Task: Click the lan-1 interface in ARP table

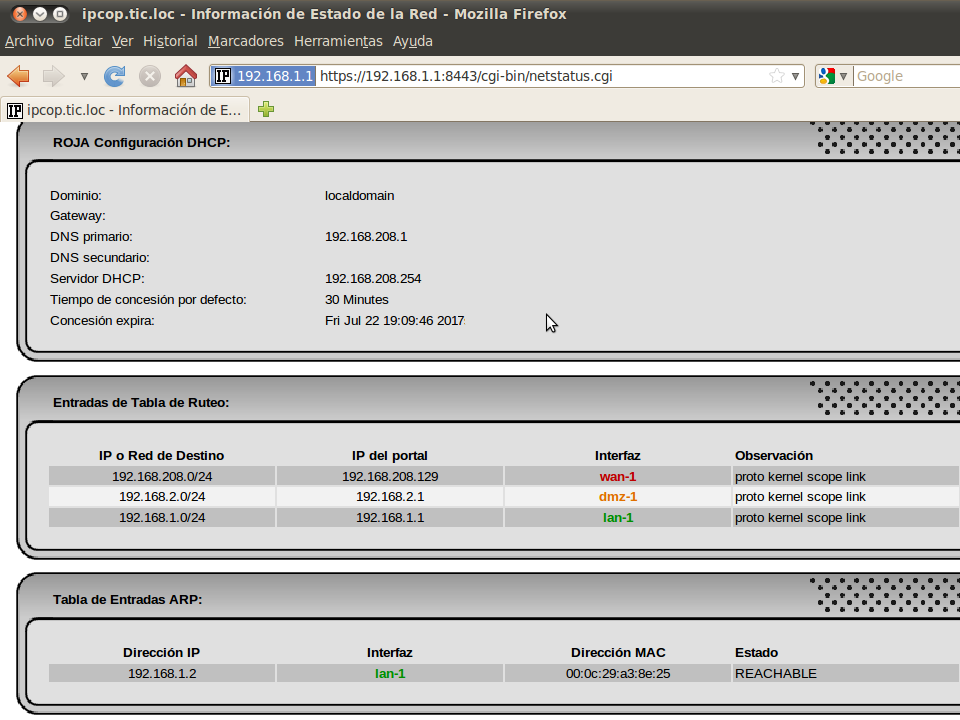Action: 389,673
